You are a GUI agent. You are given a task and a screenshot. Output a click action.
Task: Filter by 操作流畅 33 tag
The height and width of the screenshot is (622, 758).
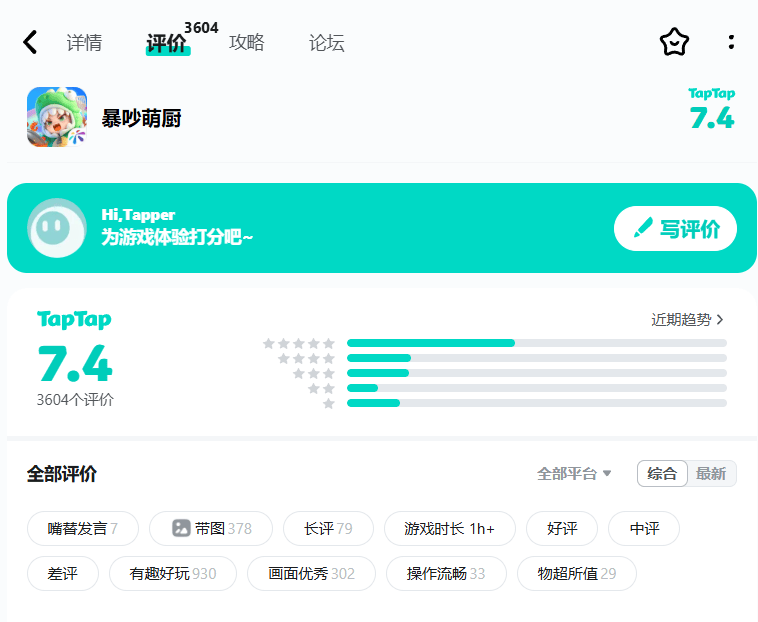[x=446, y=574]
